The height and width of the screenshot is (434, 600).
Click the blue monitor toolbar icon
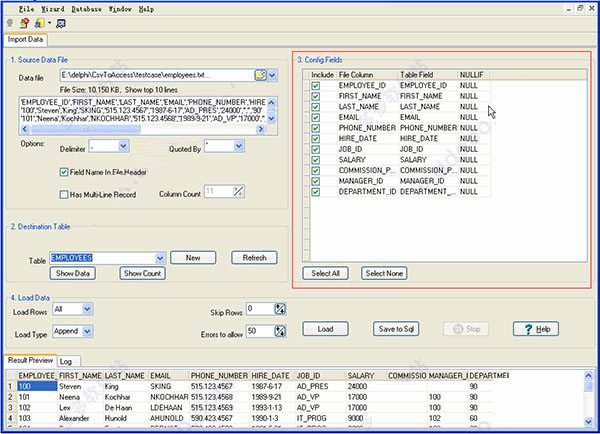pyautogui.click(x=60, y=22)
